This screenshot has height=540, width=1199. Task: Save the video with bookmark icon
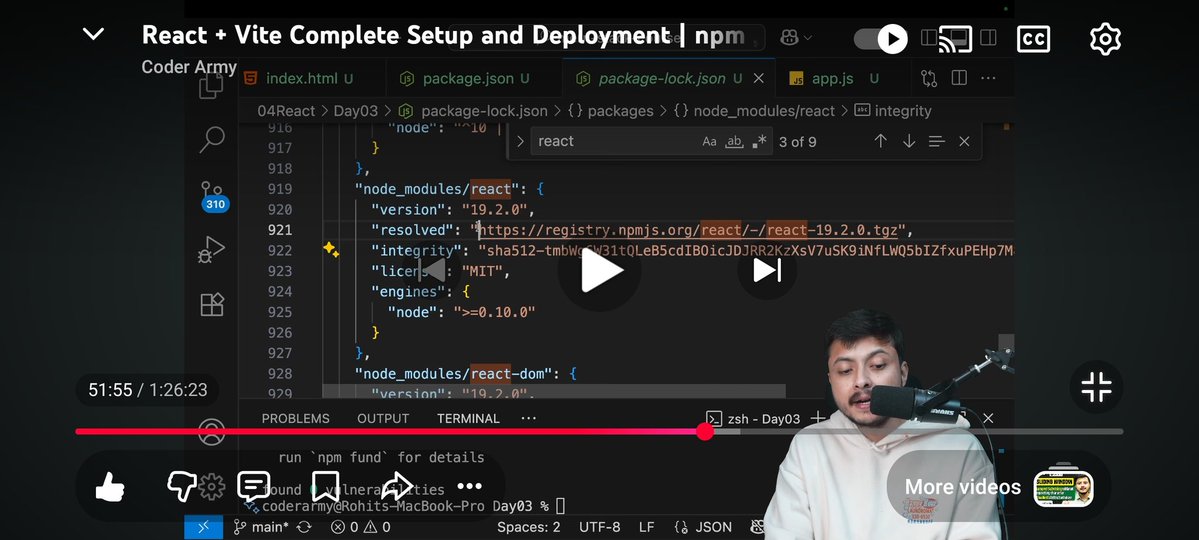[325, 486]
